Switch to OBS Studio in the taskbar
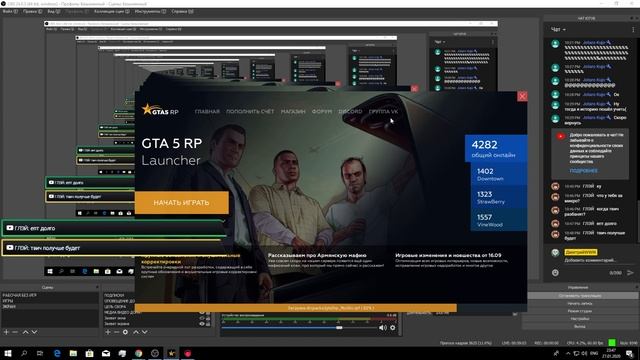This screenshot has width=640, height=360. point(155,353)
